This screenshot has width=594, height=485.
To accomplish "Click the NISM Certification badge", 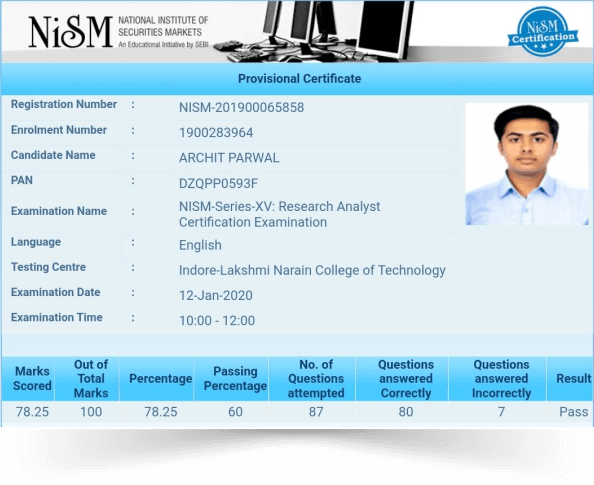I will tap(543, 31).
